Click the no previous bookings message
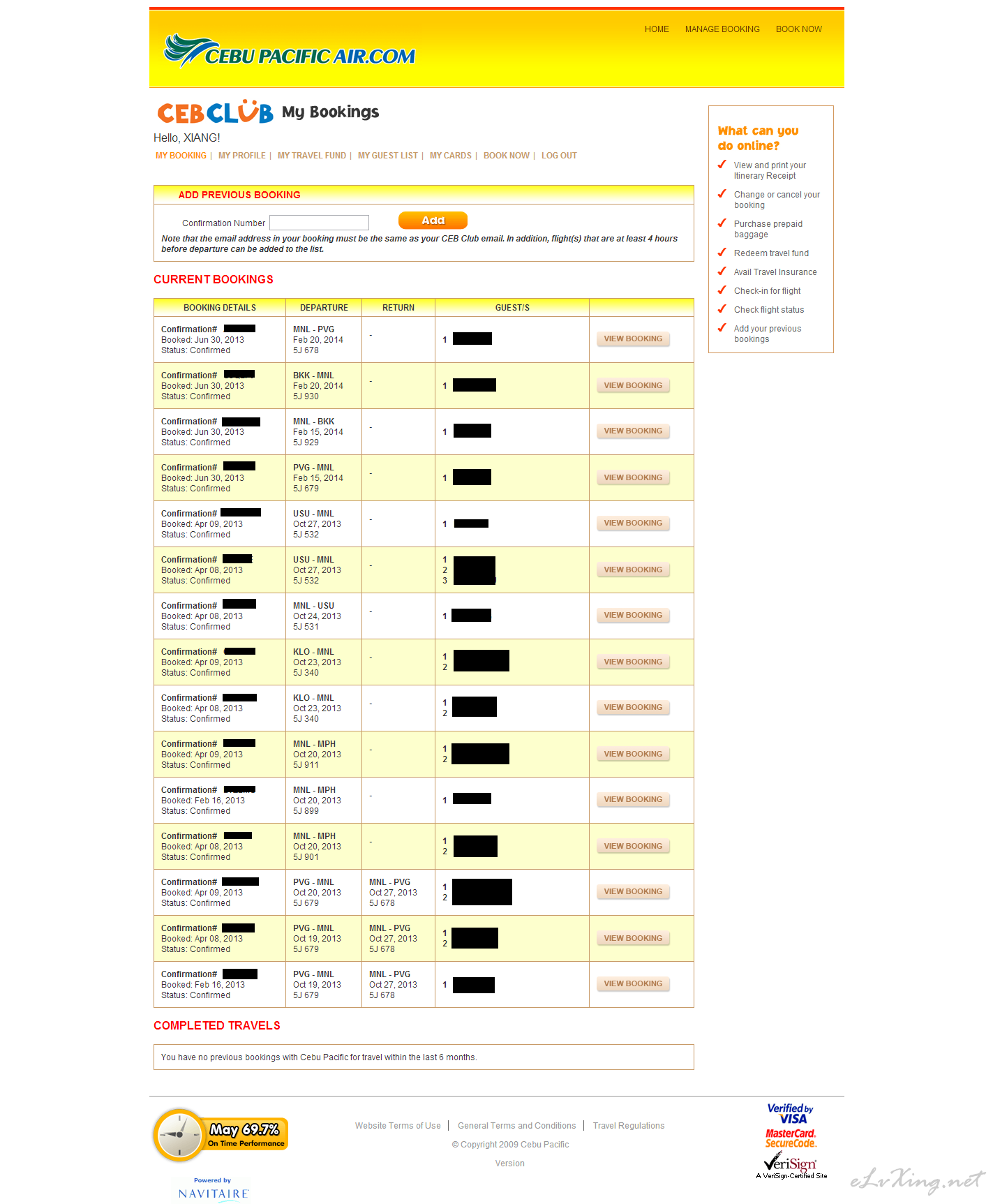The width and height of the screenshot is (993, 1204). (319, 1057)
